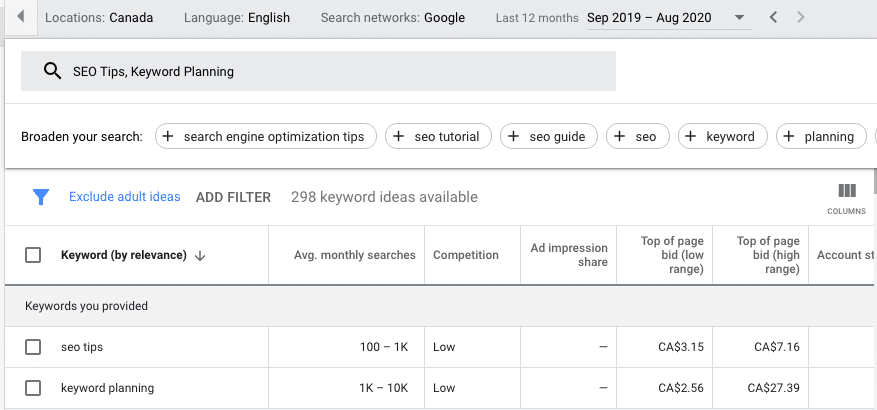Add the 'seo' suggestion chip
The width and height of the screenshot is (877, 410).
click(x=638, y=136)
